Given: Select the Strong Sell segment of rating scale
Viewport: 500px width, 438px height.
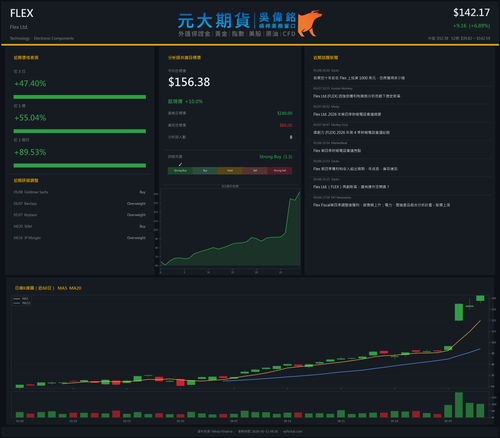Looking at the screenshot, I should click(x=280, y=171).
